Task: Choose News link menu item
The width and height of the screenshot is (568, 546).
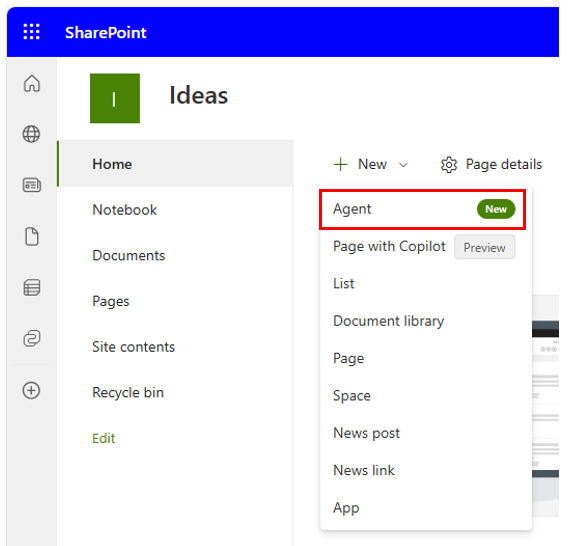Action: 426,470
